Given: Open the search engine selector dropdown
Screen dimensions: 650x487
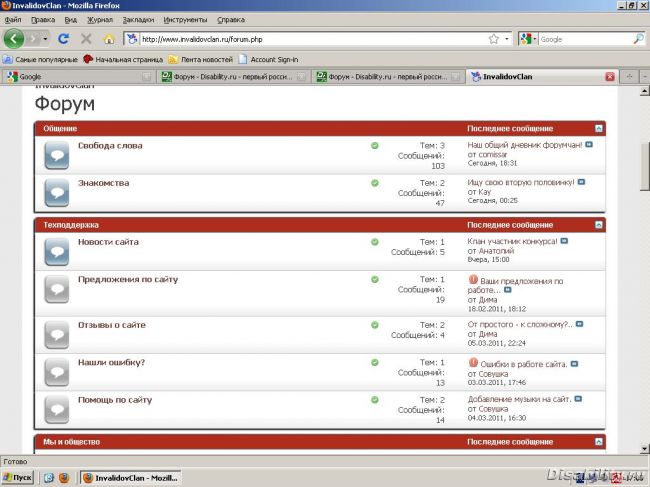Looking at the screenshot, I should [529, 39].
